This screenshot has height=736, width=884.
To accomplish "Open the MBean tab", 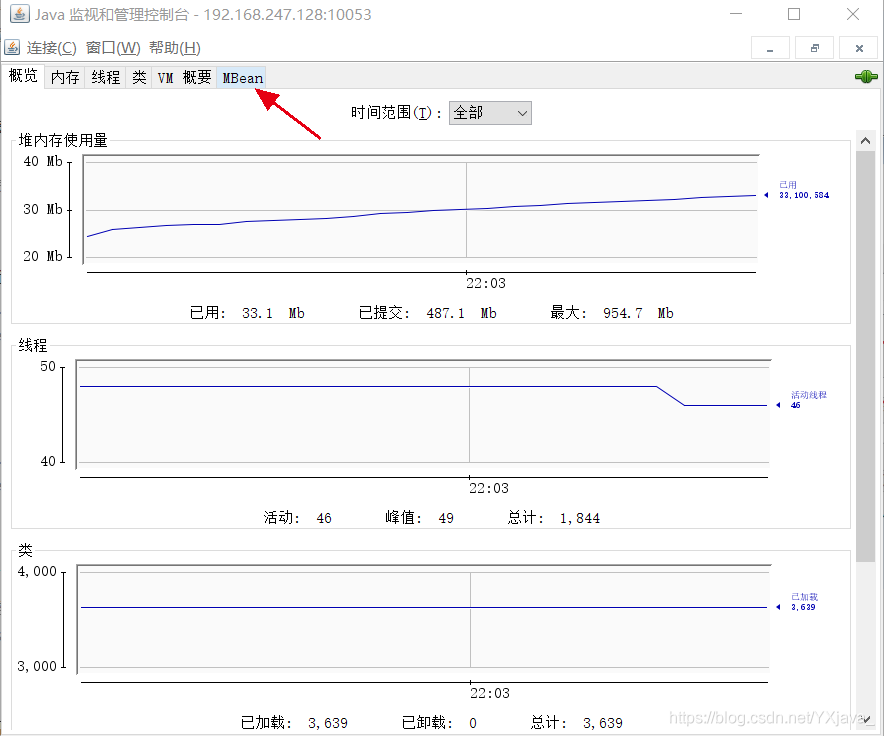I will [x=242, y=77].
